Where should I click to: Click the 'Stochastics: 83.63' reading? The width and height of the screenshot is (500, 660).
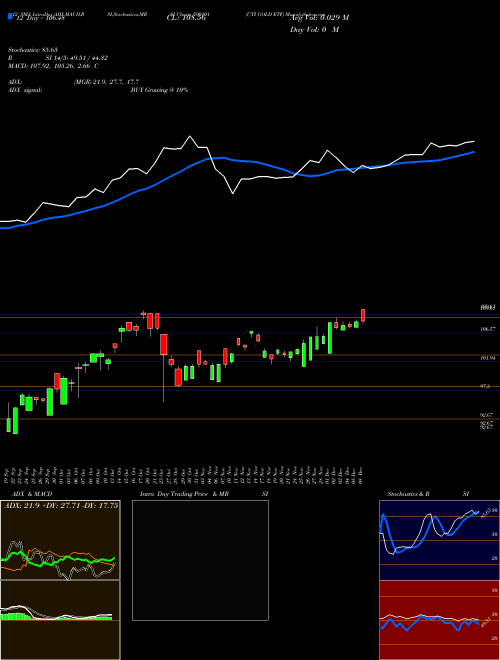(32, 50)
